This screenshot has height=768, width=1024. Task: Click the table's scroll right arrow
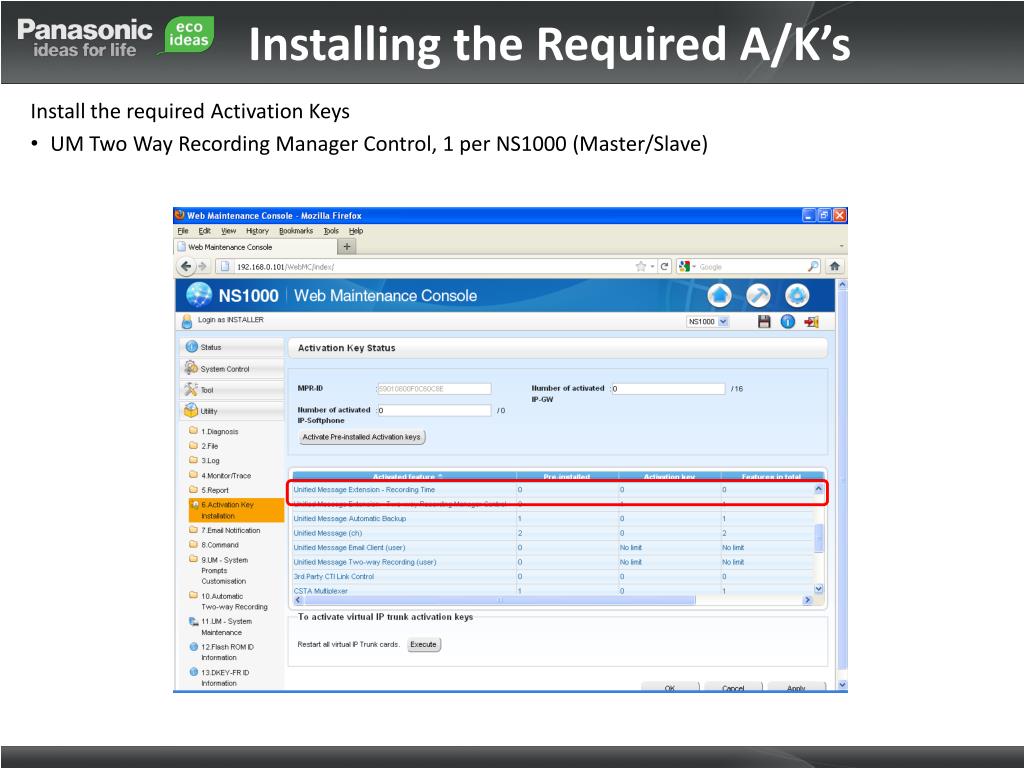coord(808,600)
